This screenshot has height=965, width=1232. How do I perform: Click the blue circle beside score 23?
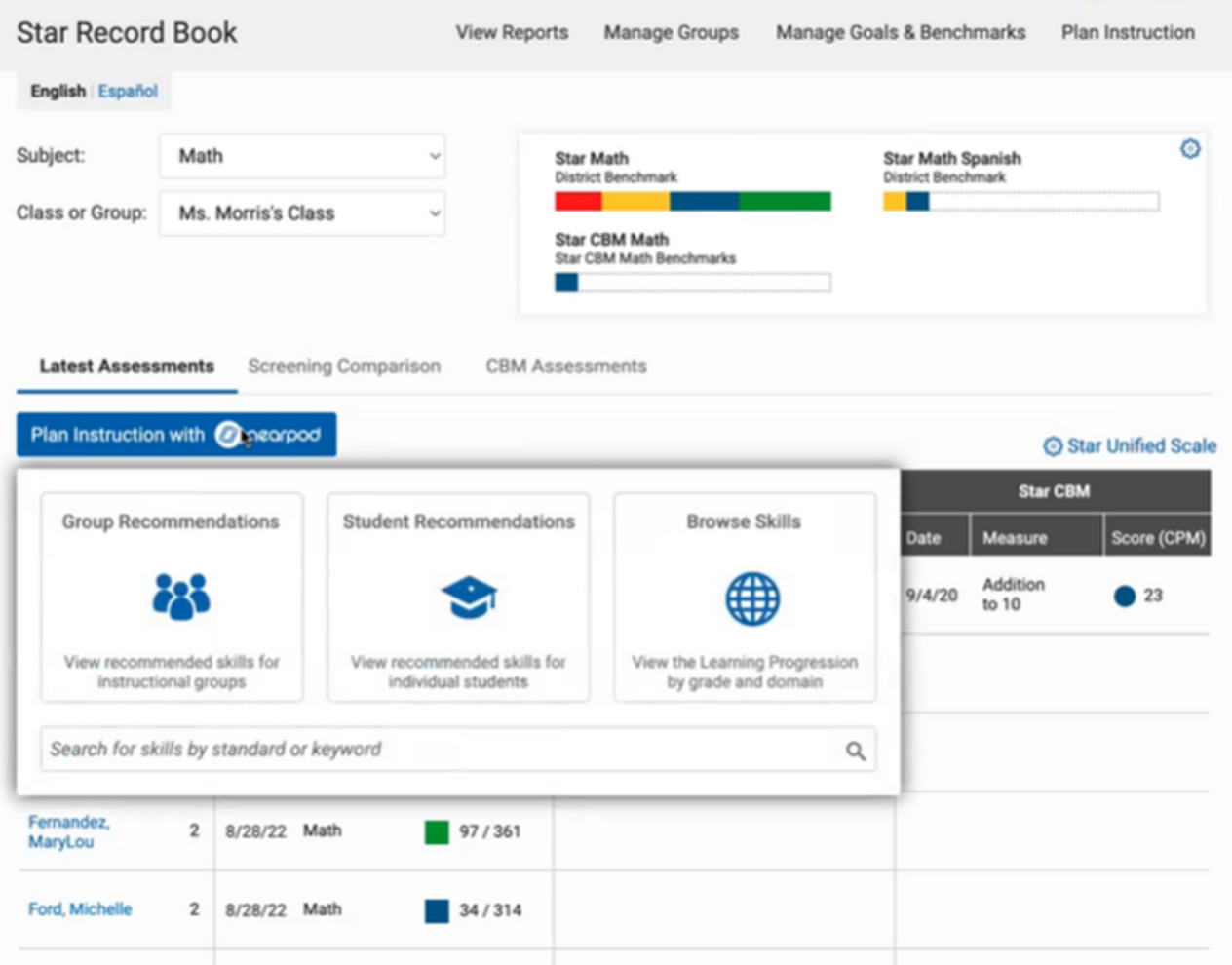tap(1124, 596)
